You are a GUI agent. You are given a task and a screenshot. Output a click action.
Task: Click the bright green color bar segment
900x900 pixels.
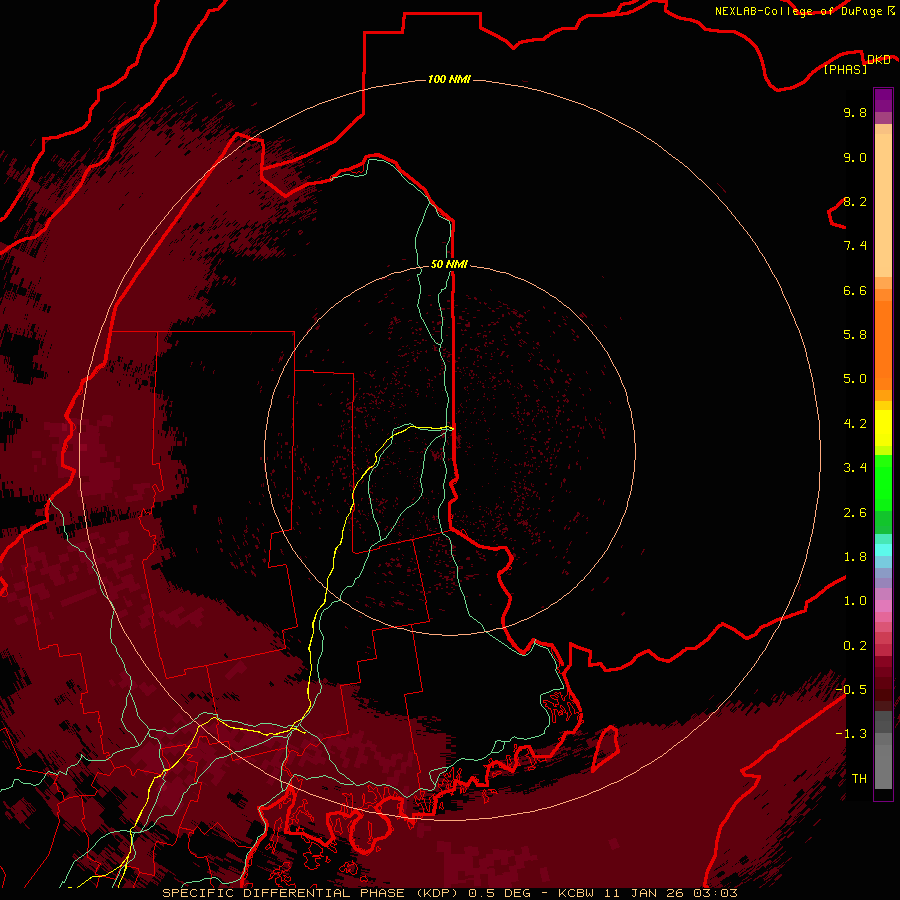click(x=883, y=482)
